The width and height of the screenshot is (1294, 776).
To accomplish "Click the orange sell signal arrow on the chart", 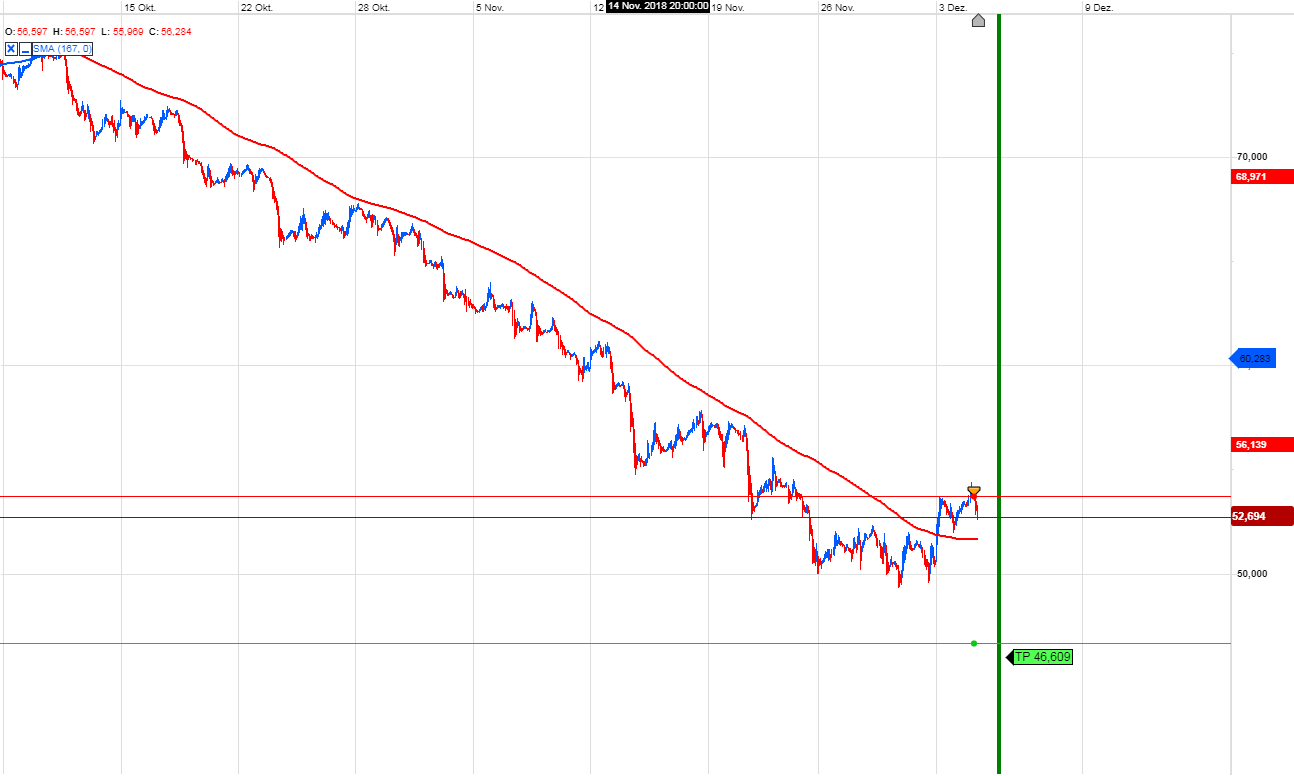I will click(974, 491).
